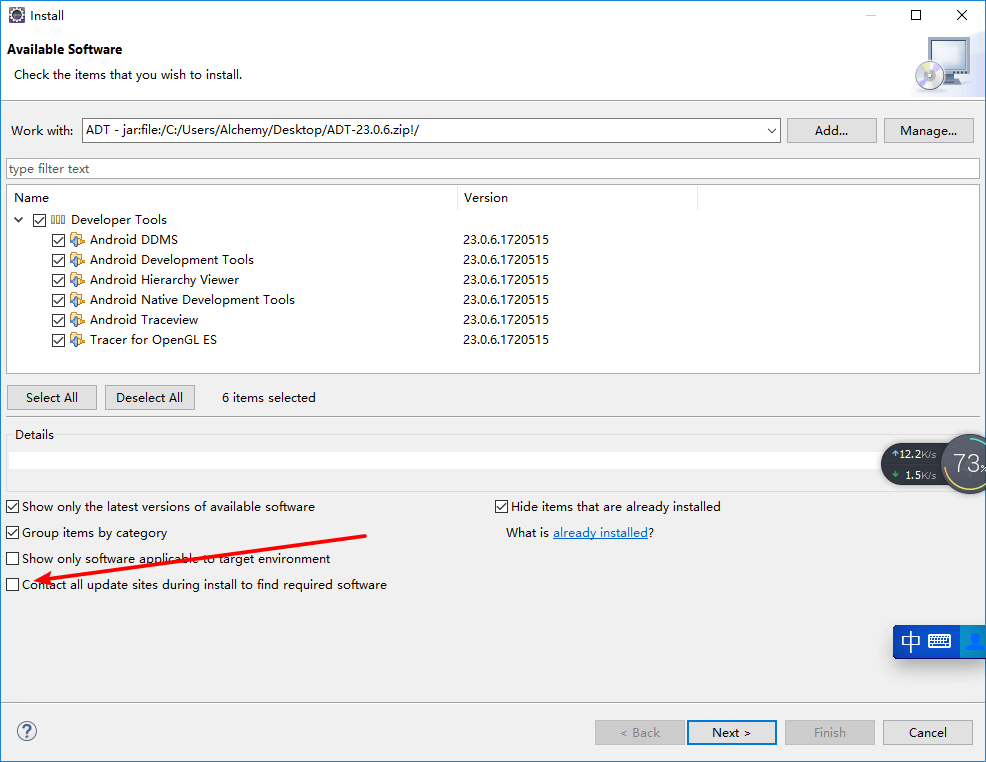The image size is (986, 762).
Task: Select the Android Hierarchy Viewer row label
Action: point(164,280)
